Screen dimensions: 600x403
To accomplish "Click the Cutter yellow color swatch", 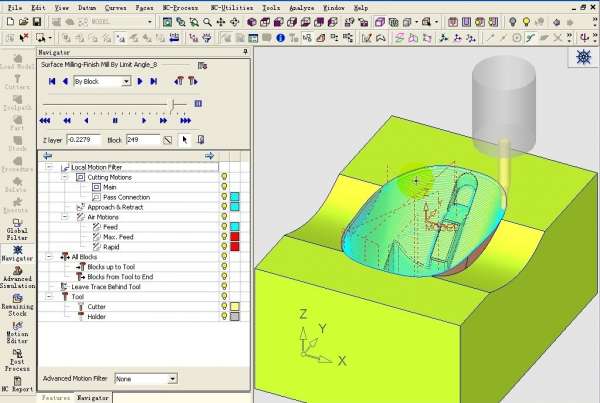I will point(235,306).
